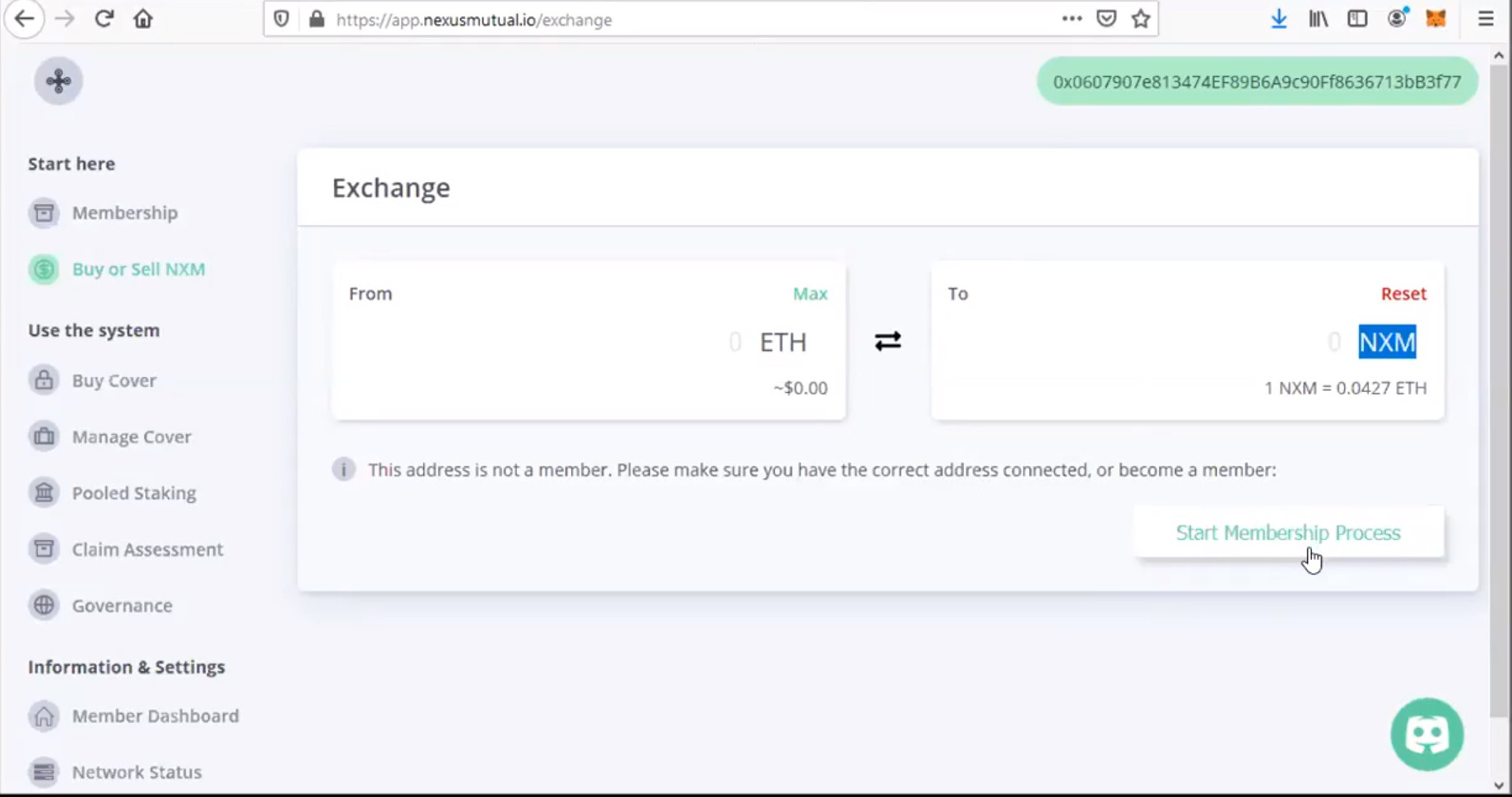Screen dimensions: 1512x797
Task: Bookmark this page with star icon
Action: pyautogui.click(x=1140, y=19)
